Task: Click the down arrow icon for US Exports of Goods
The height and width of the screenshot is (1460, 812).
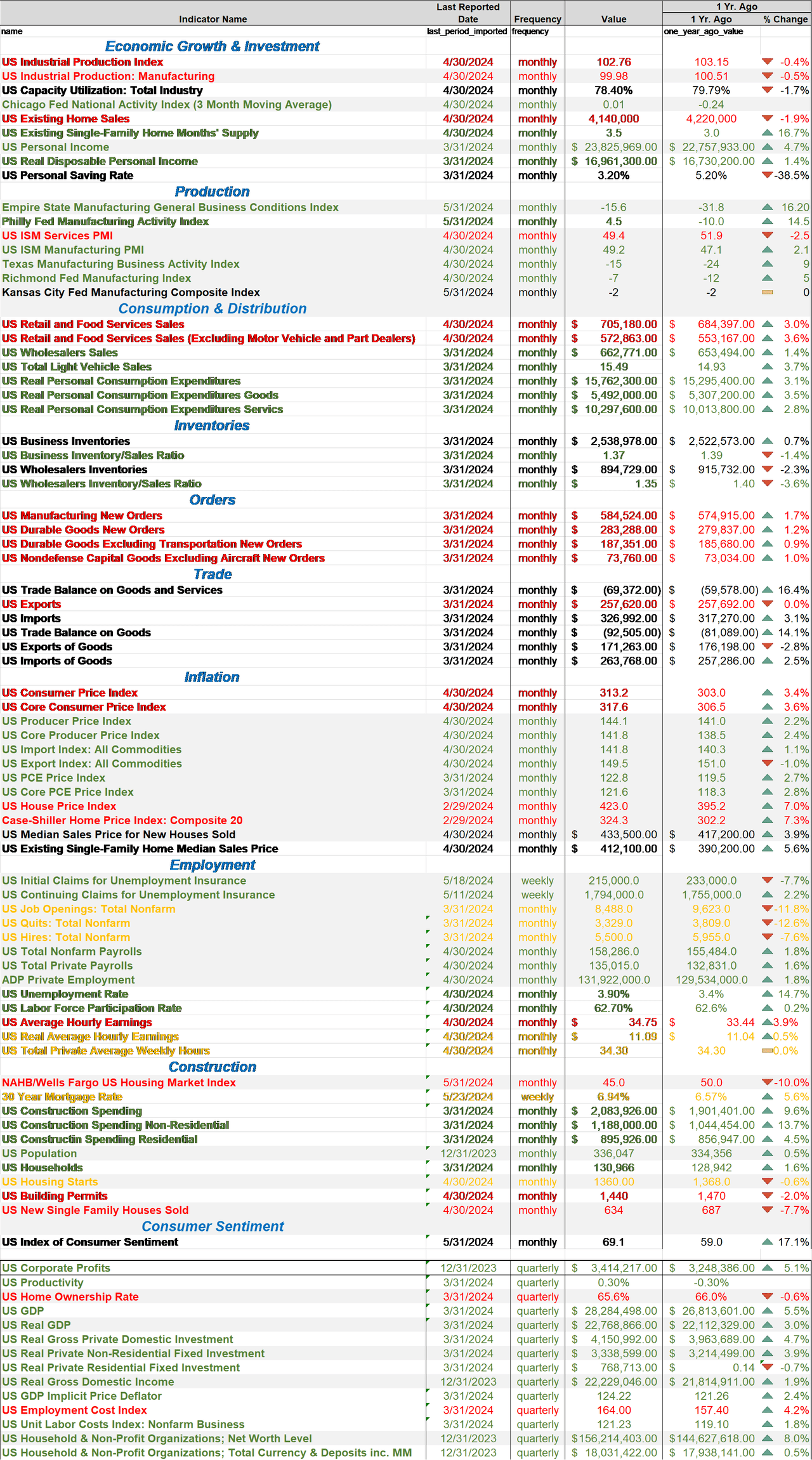Action: click(768, 646)
